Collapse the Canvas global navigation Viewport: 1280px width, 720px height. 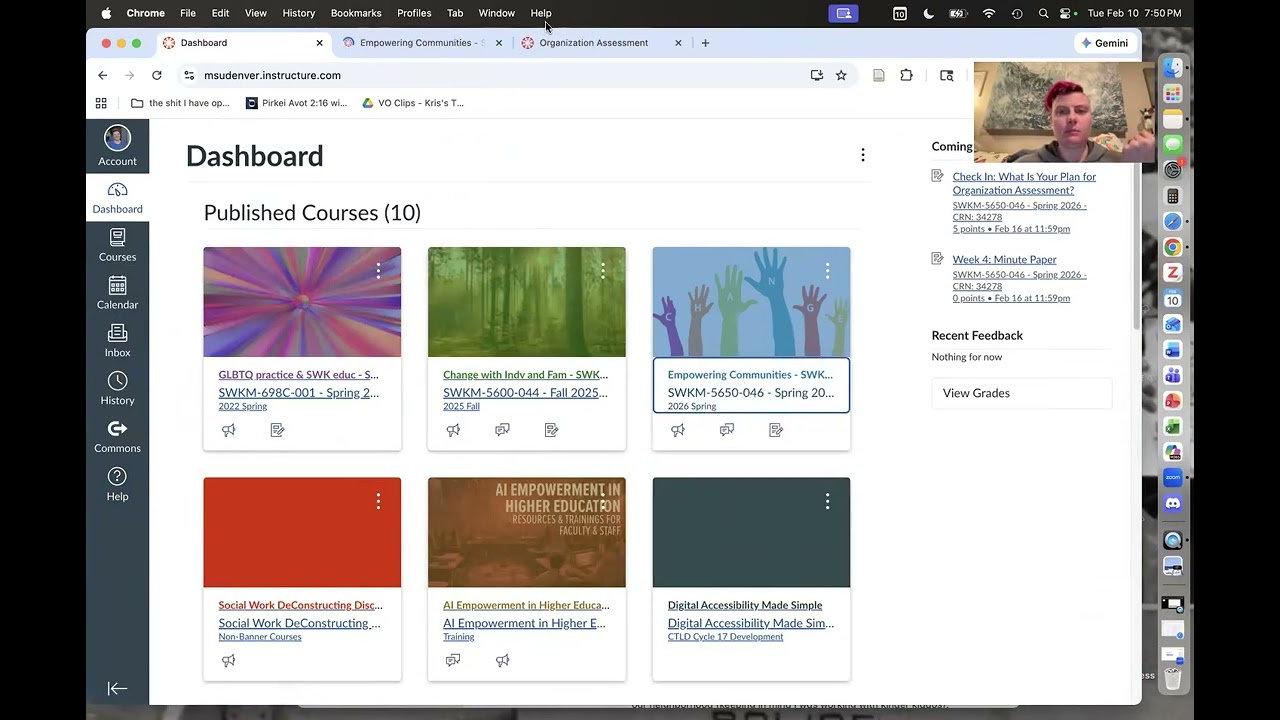[117, 688]
